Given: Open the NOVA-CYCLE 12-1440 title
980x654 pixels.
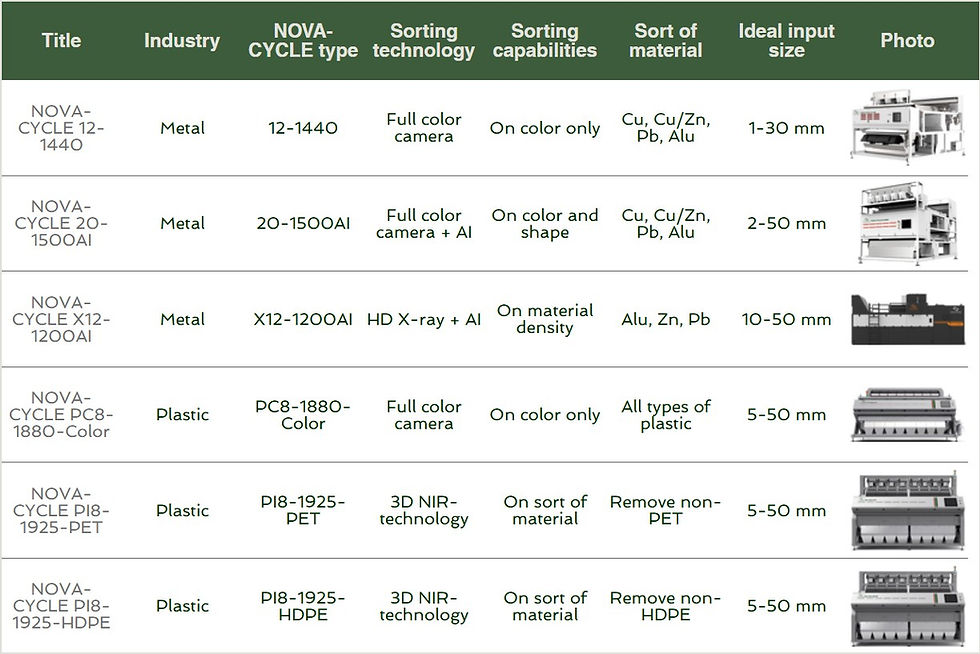Looking at the screenshot, I should [61, 128].
